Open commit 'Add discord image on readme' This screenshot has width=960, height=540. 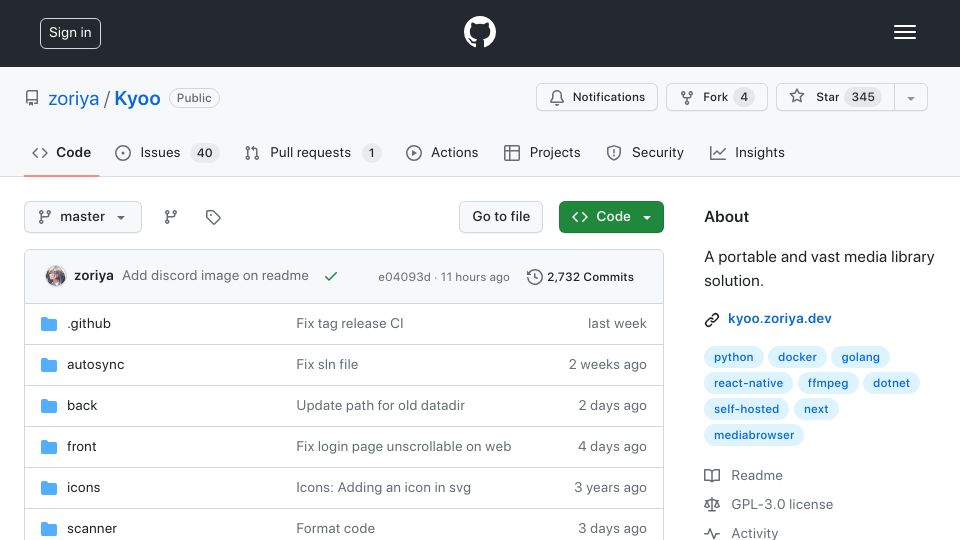(215, 276)
